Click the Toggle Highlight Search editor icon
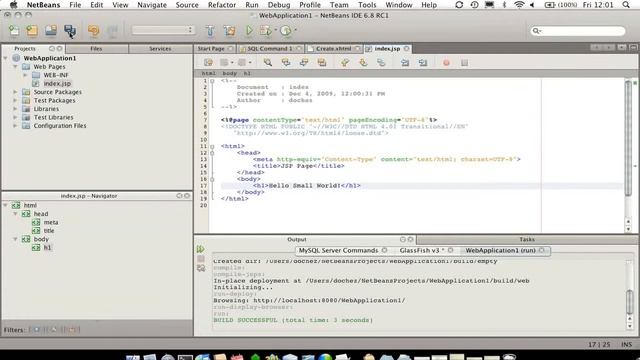Screen dimensions: 640x360 [x=322, y=62]
